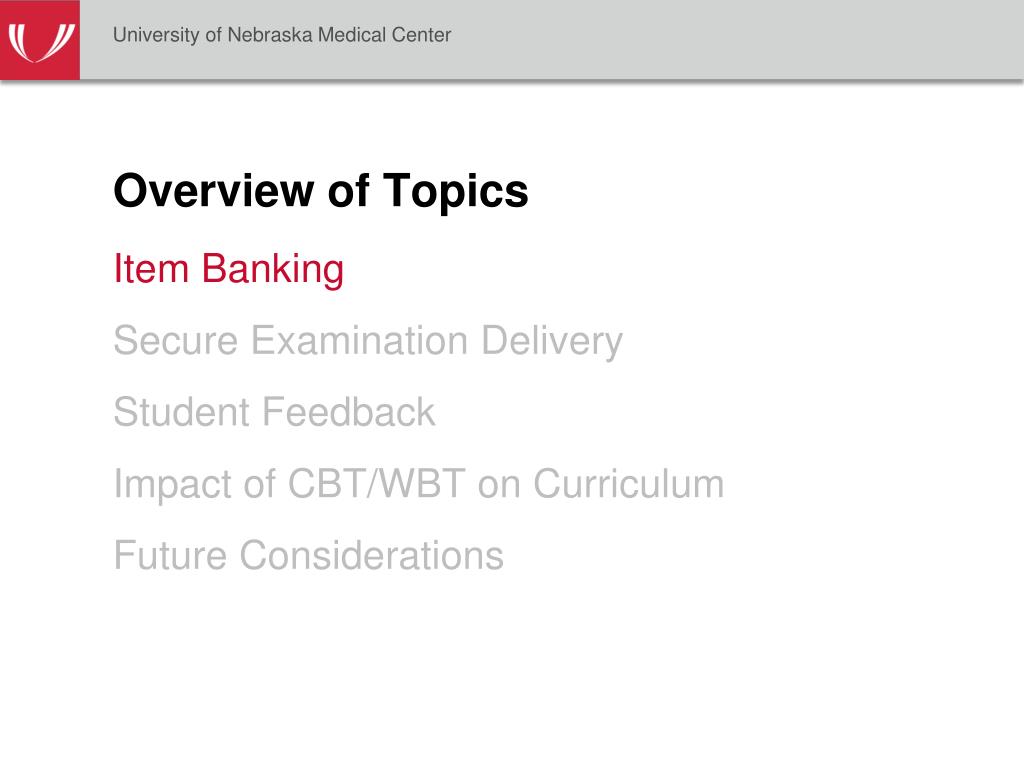
Task: Click the word Overview in the title
Action: tap(214, 191)
